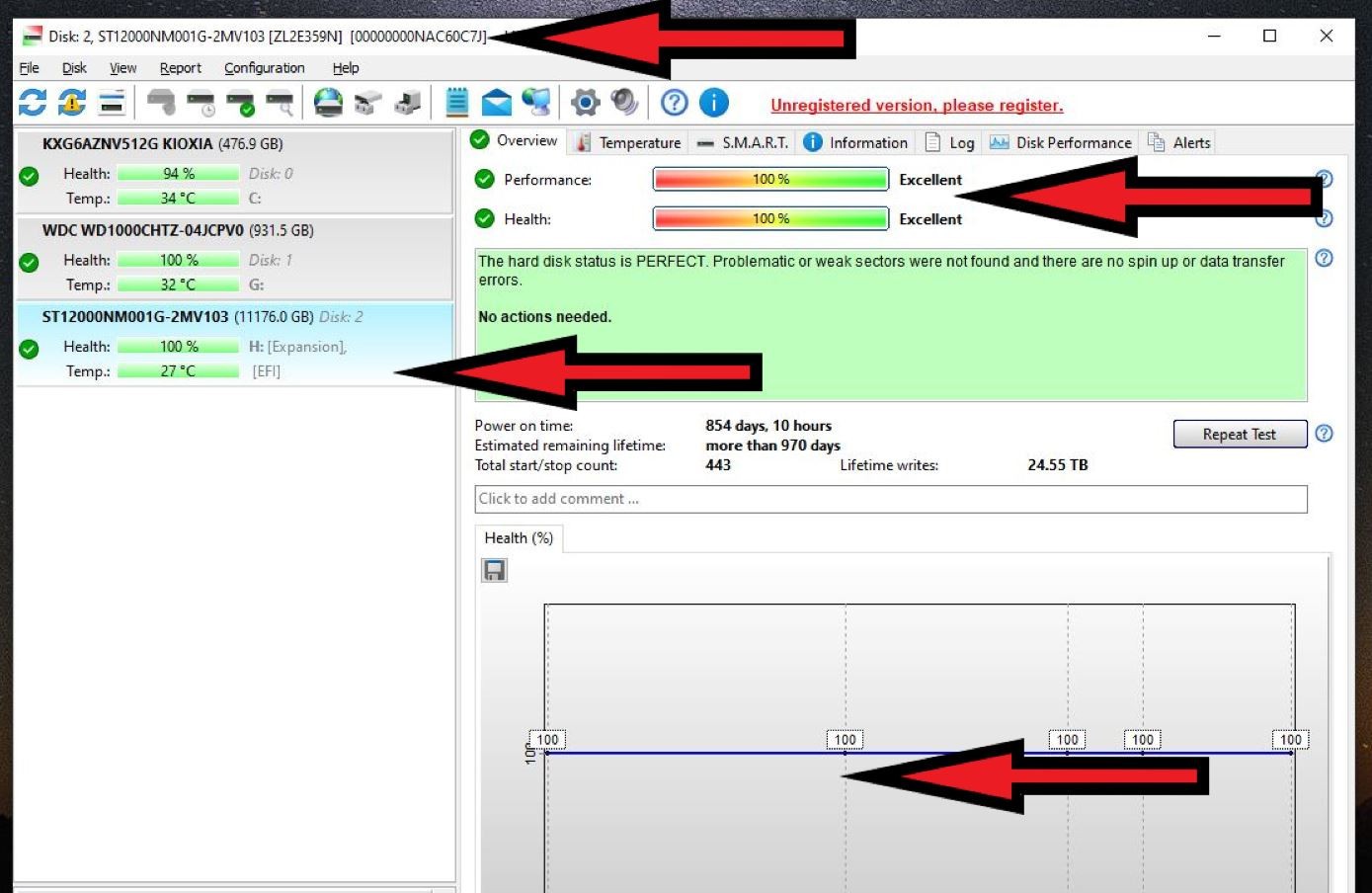
Task: Open settings via the gear icon
Action: tap(586, 103)
